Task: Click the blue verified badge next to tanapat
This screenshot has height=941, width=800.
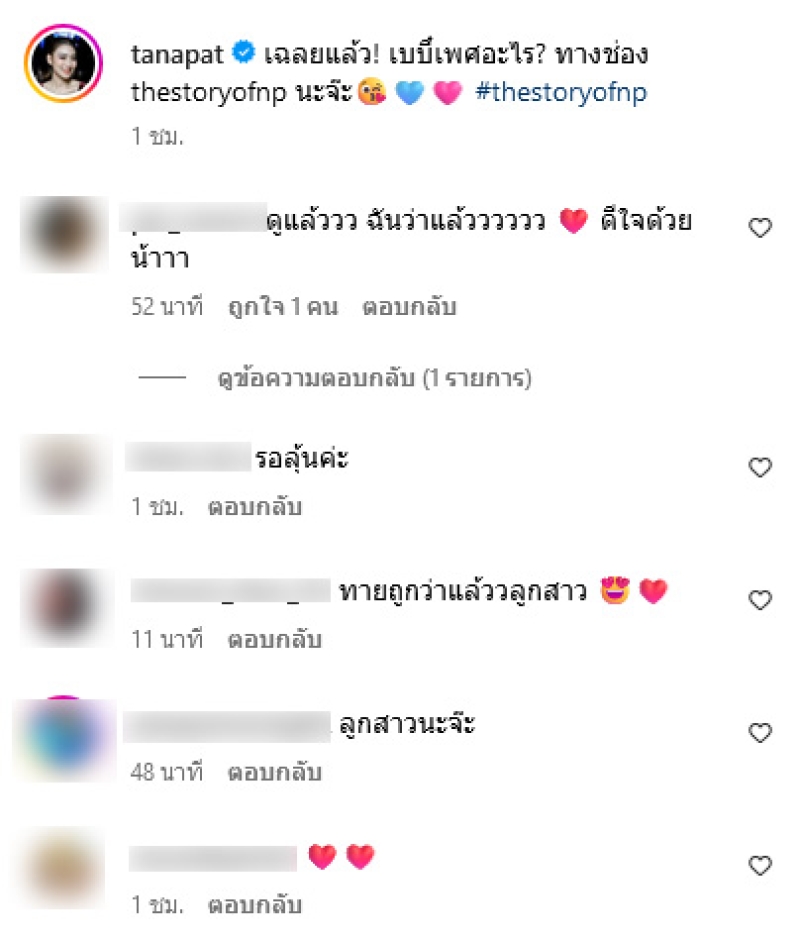Action: [243, 52]
